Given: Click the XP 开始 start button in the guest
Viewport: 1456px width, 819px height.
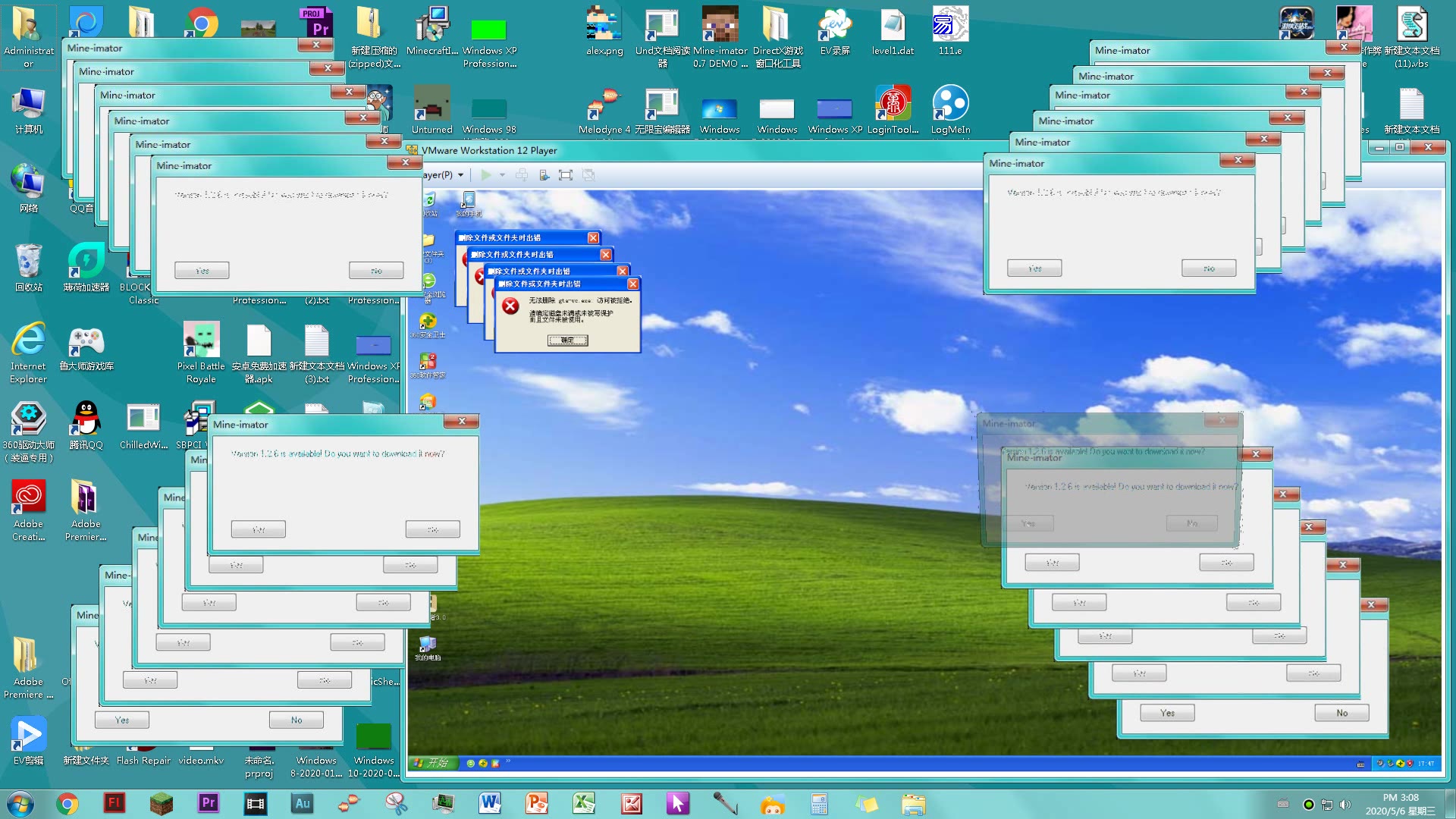Looking at the screenshot, I should [432, 763].
